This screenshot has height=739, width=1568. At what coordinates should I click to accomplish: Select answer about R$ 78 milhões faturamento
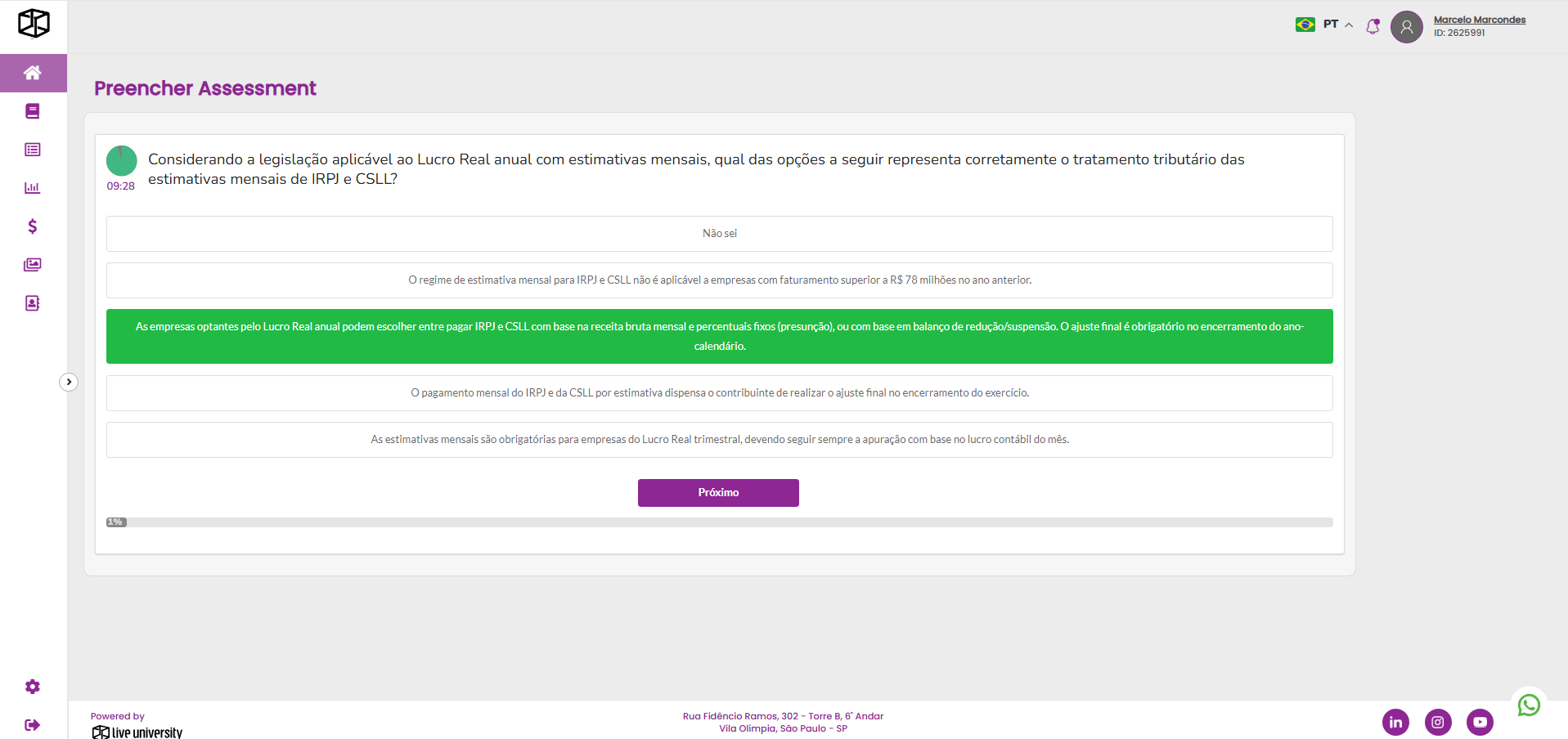(719, 280)
